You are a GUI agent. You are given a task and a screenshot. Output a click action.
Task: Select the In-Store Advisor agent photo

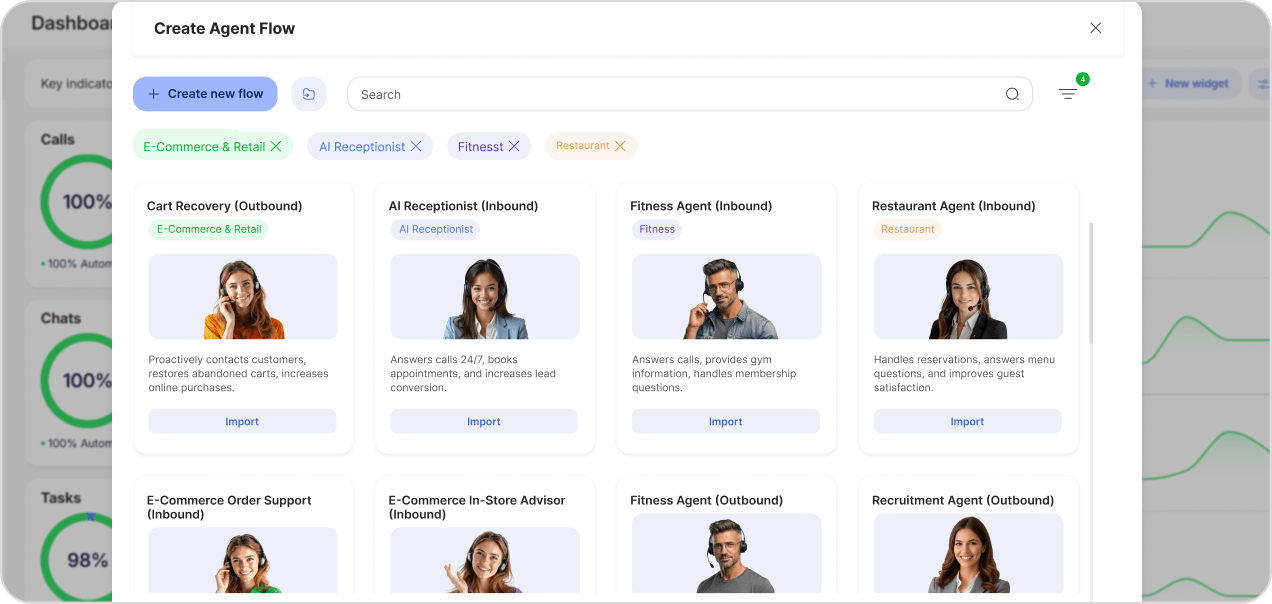[485, 560]
